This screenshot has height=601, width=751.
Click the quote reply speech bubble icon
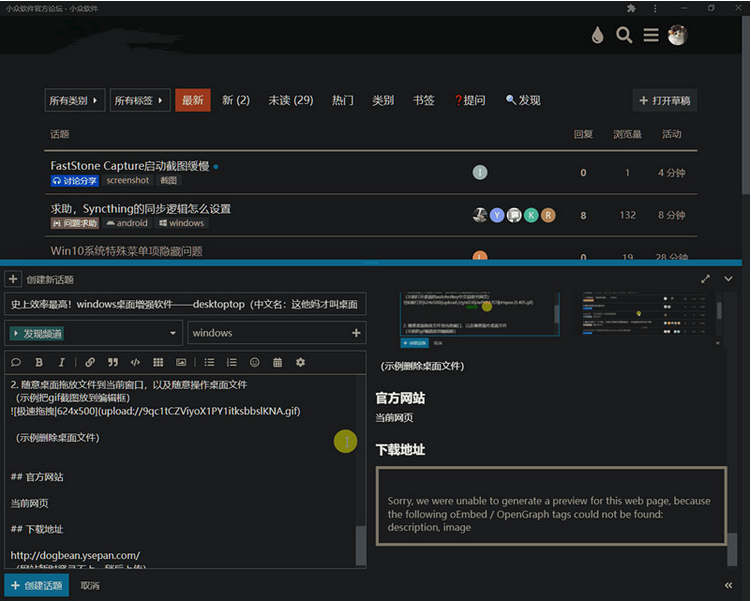pyautogui.click(x=16, y=362)
